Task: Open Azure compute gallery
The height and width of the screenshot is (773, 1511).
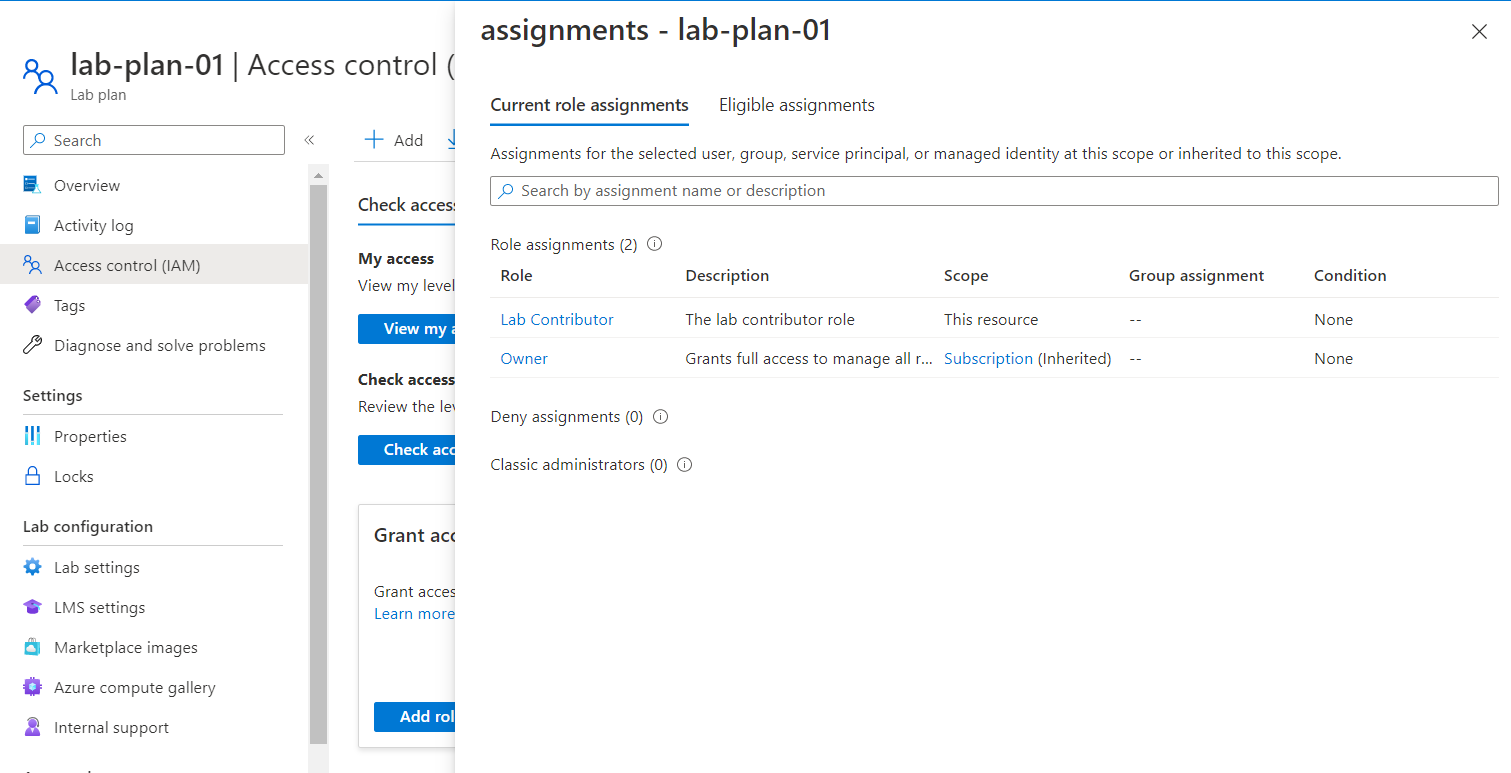Action: pyautogui.click(x=134, y=687)
